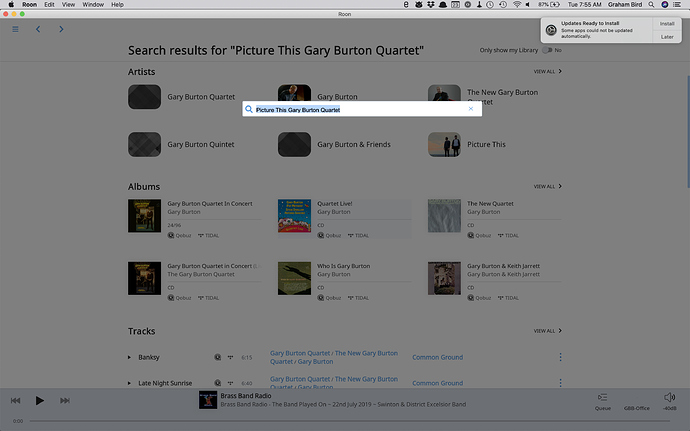Click the Qobuz badge under Gary Burton & Keith Jarrett
Screen dimensions: 690x431
coord(479,298)
